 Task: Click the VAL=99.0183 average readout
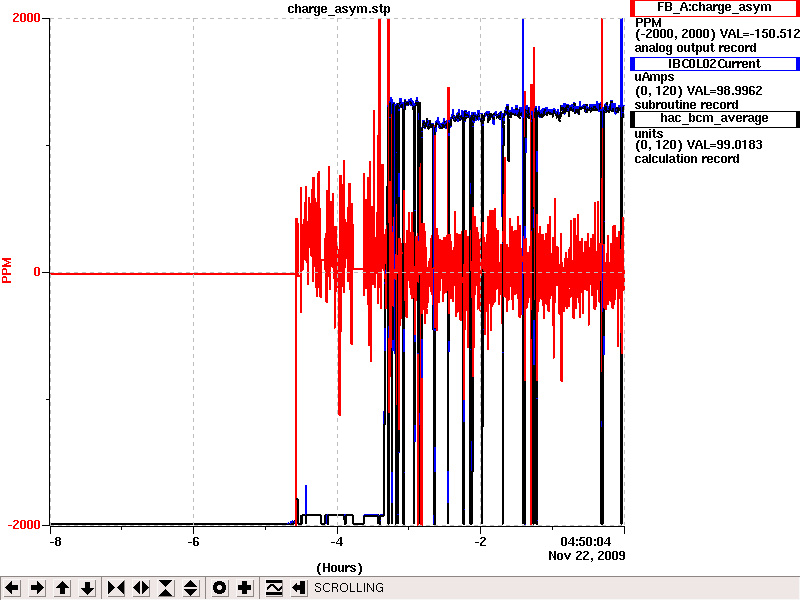click(x=724, y=145)
